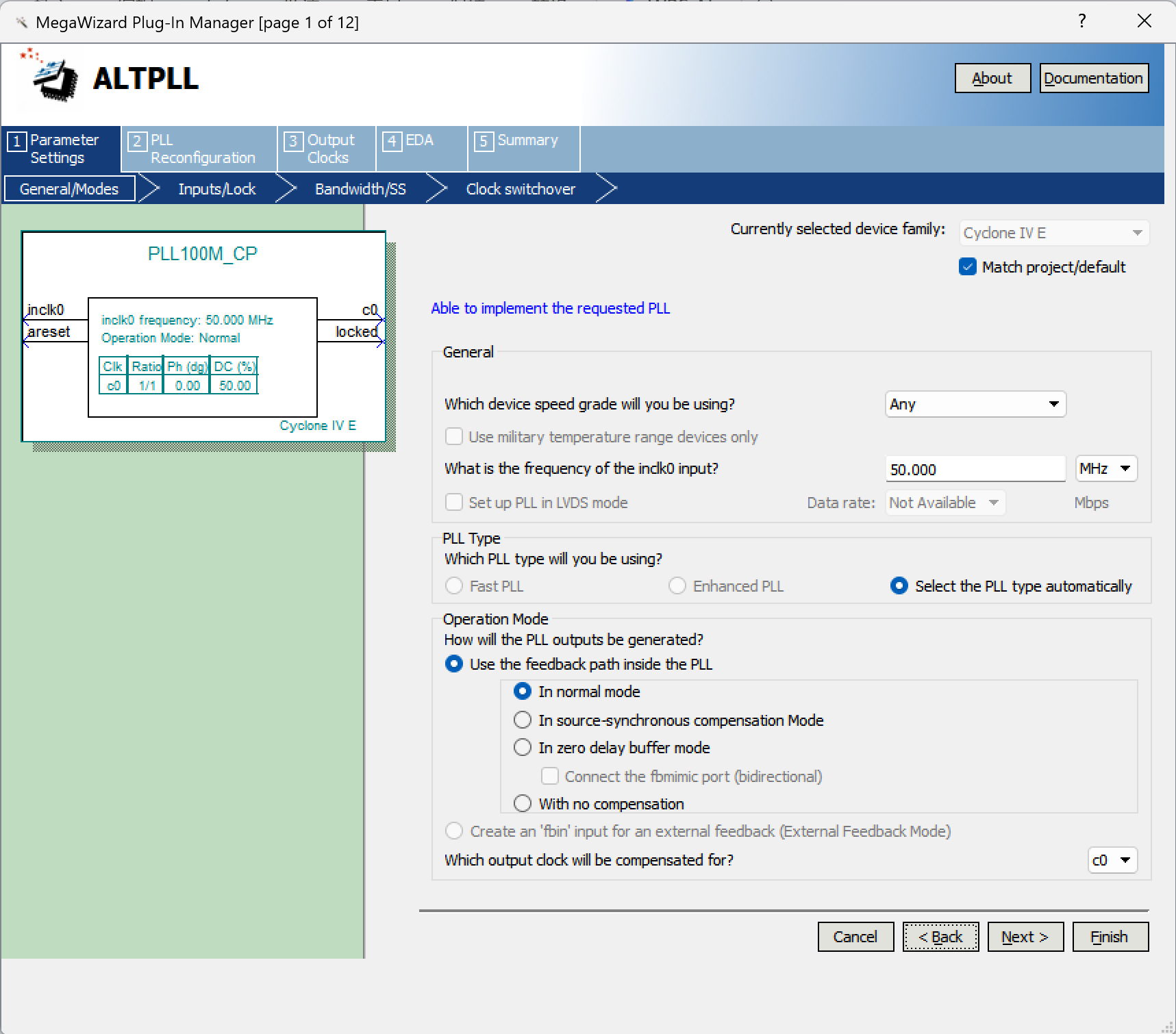This screenshot has width=1176, height=1034.
Task: Open the help question mark button
Action: [1081, 21]
